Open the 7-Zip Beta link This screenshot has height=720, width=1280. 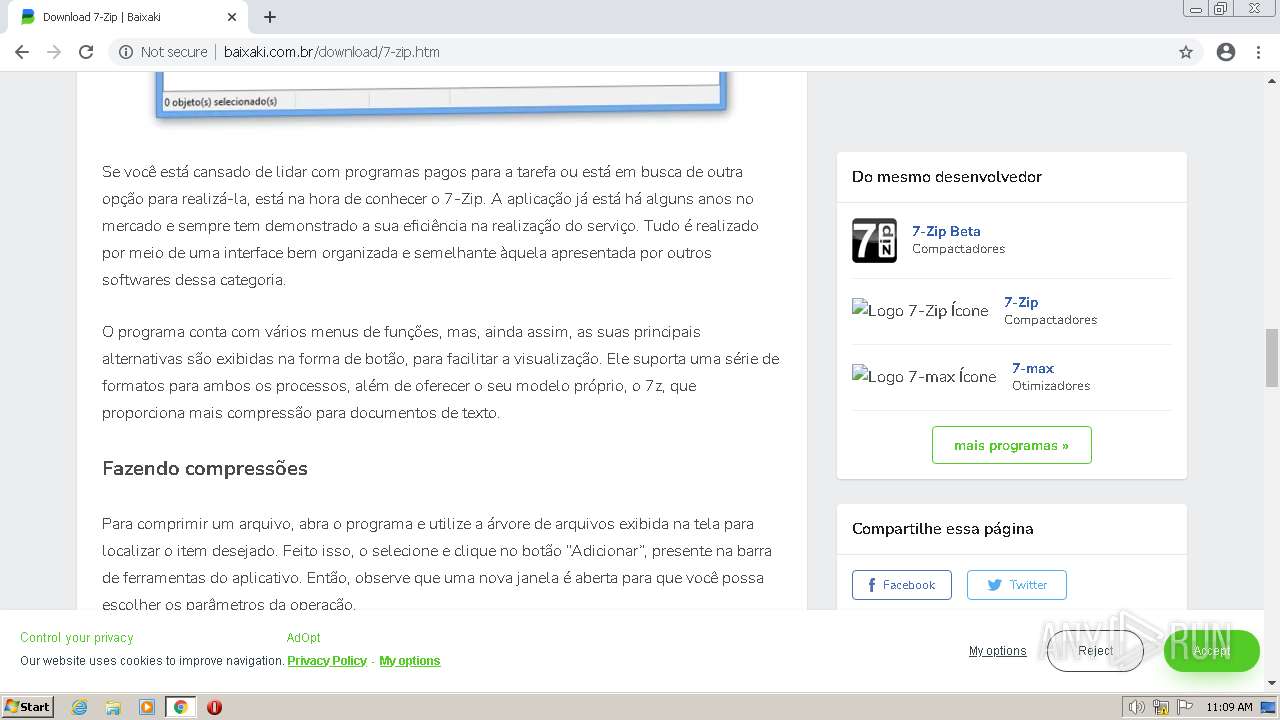click(946, 231)
